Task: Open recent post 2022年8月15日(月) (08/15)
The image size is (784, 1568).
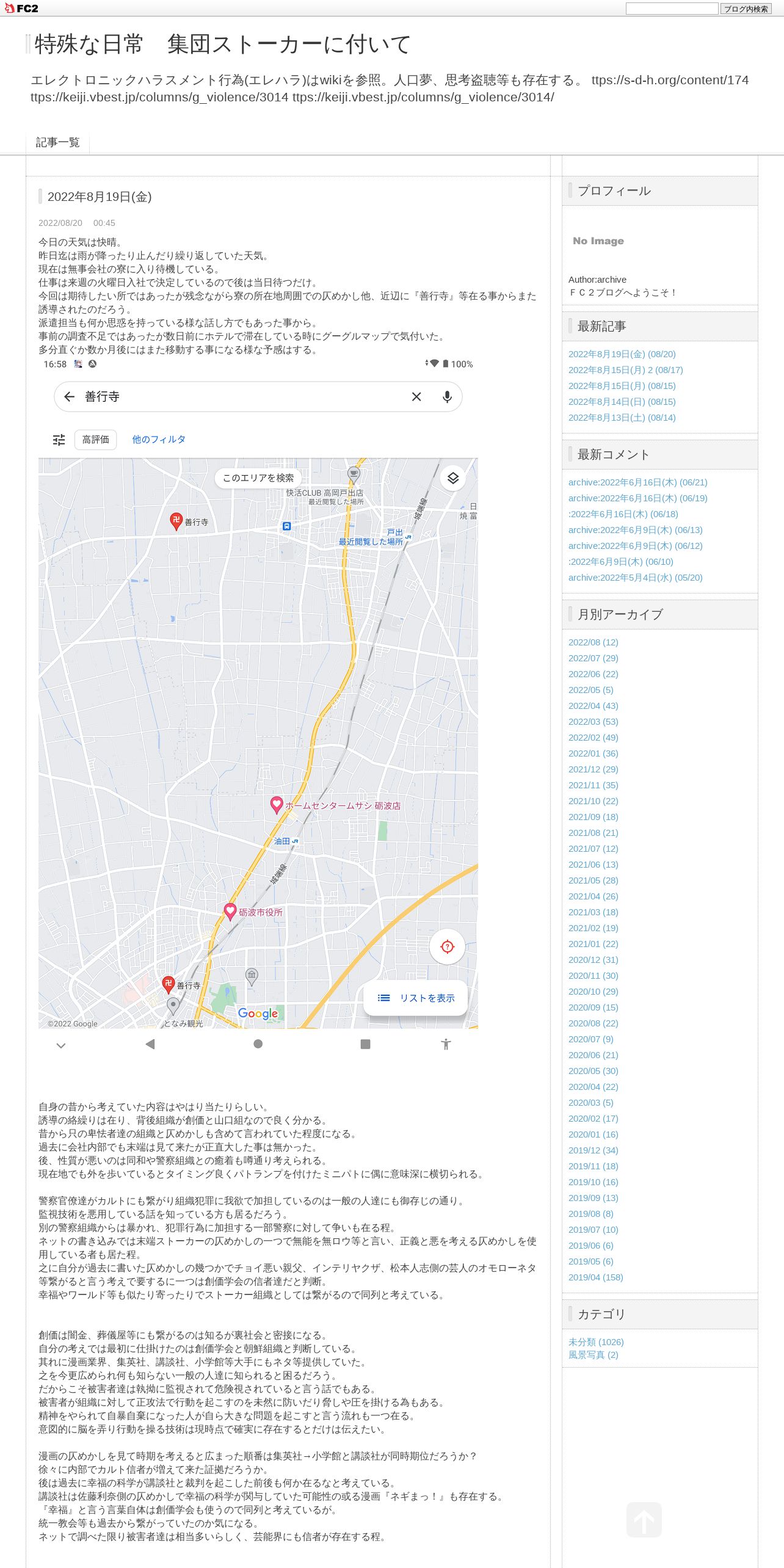Action: click(622, 386)
